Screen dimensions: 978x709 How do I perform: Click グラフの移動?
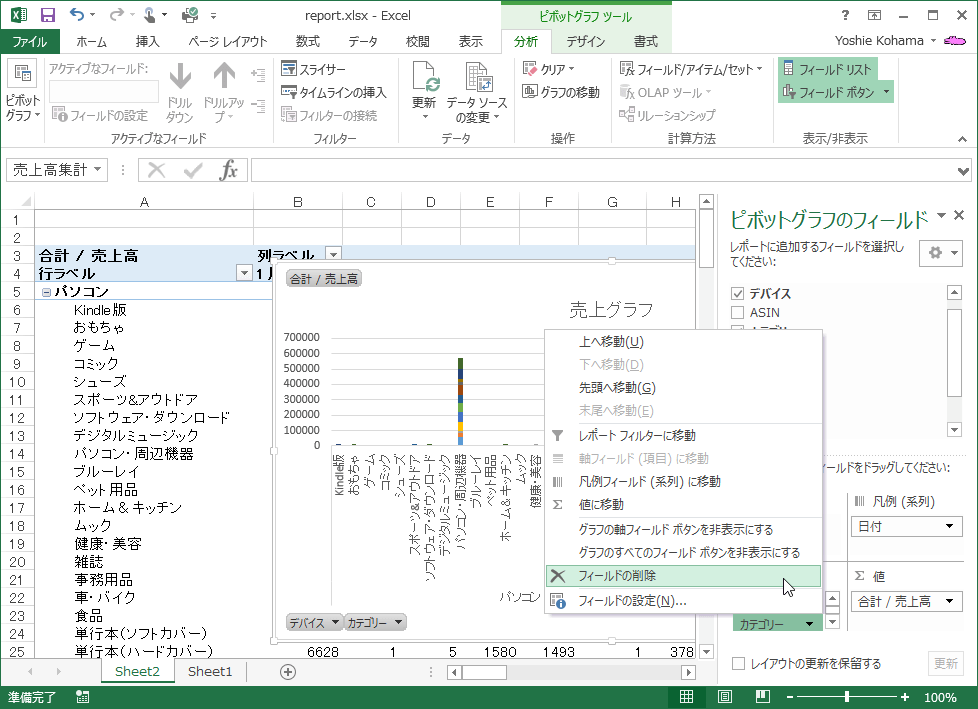(561, 92)
